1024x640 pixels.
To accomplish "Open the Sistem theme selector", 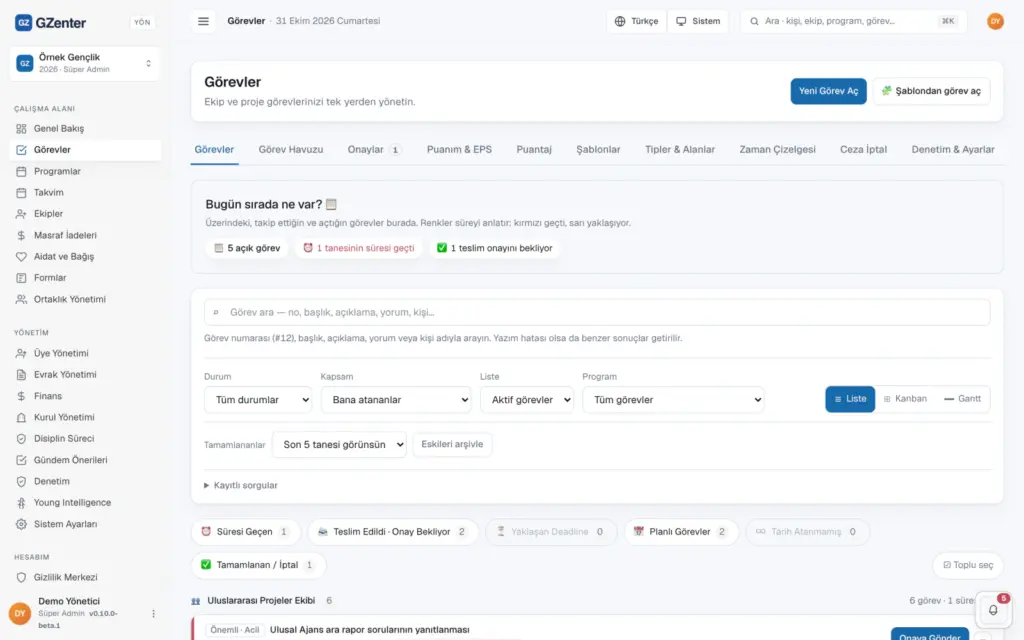I will tap(697, 21).
